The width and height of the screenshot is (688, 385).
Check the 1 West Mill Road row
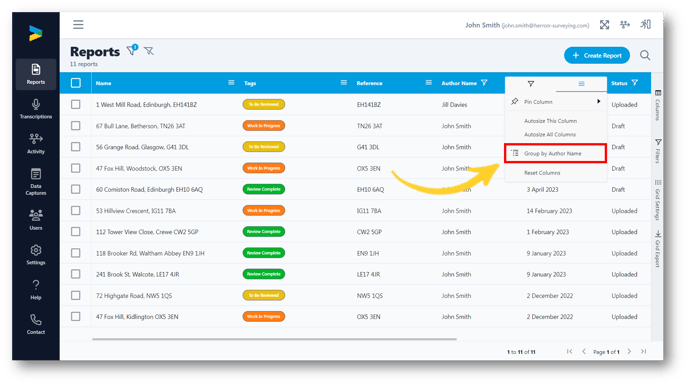tap(75, 104)
